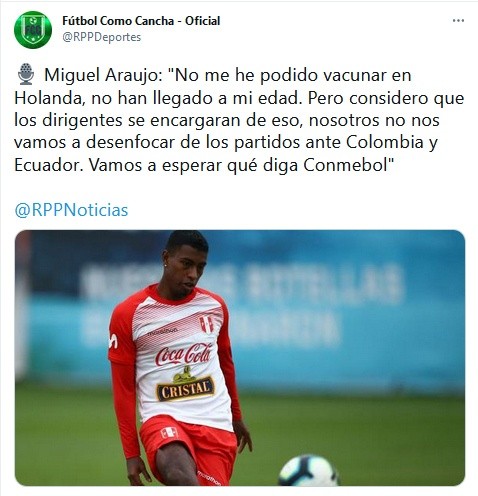Click the @RPPDeportes handle
Viewport: 478px width, 496px height.
point(102,37)
